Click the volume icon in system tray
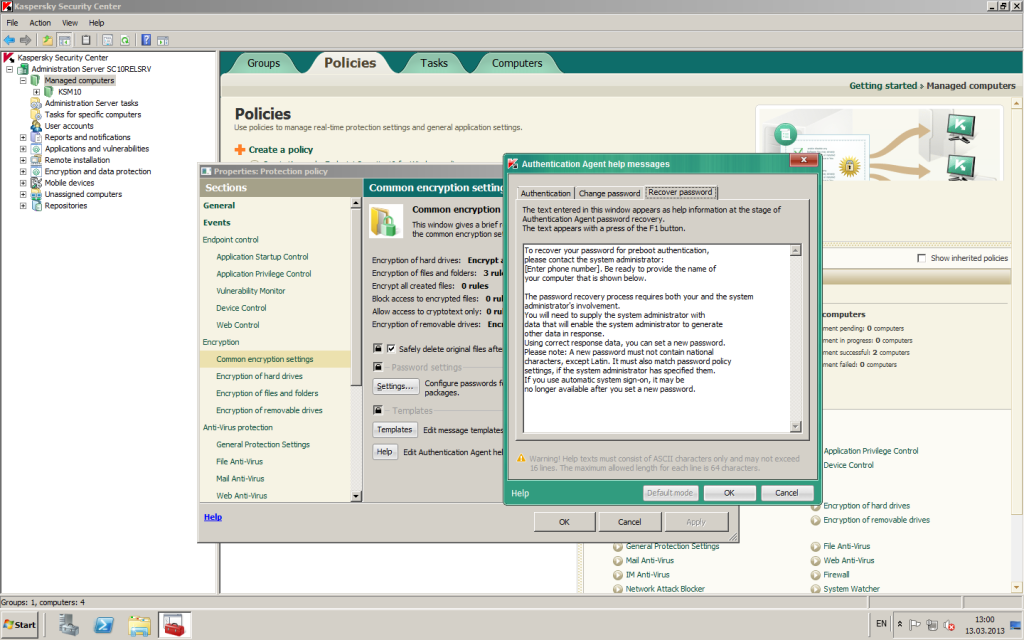Viewport: 1024px width, 640px height. coord(950,624)
